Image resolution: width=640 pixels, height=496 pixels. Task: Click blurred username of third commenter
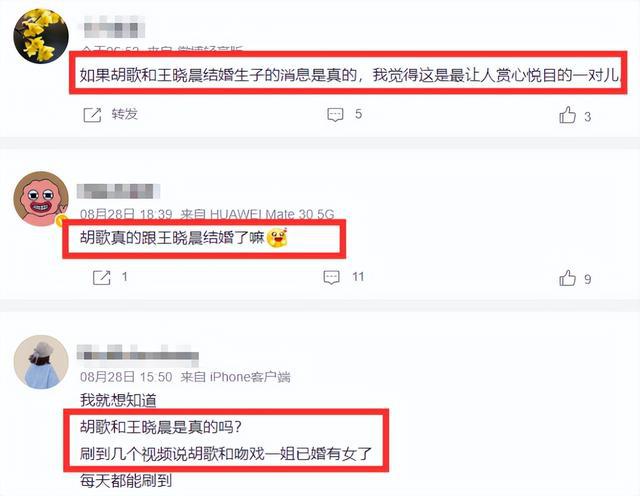(138, 355)
